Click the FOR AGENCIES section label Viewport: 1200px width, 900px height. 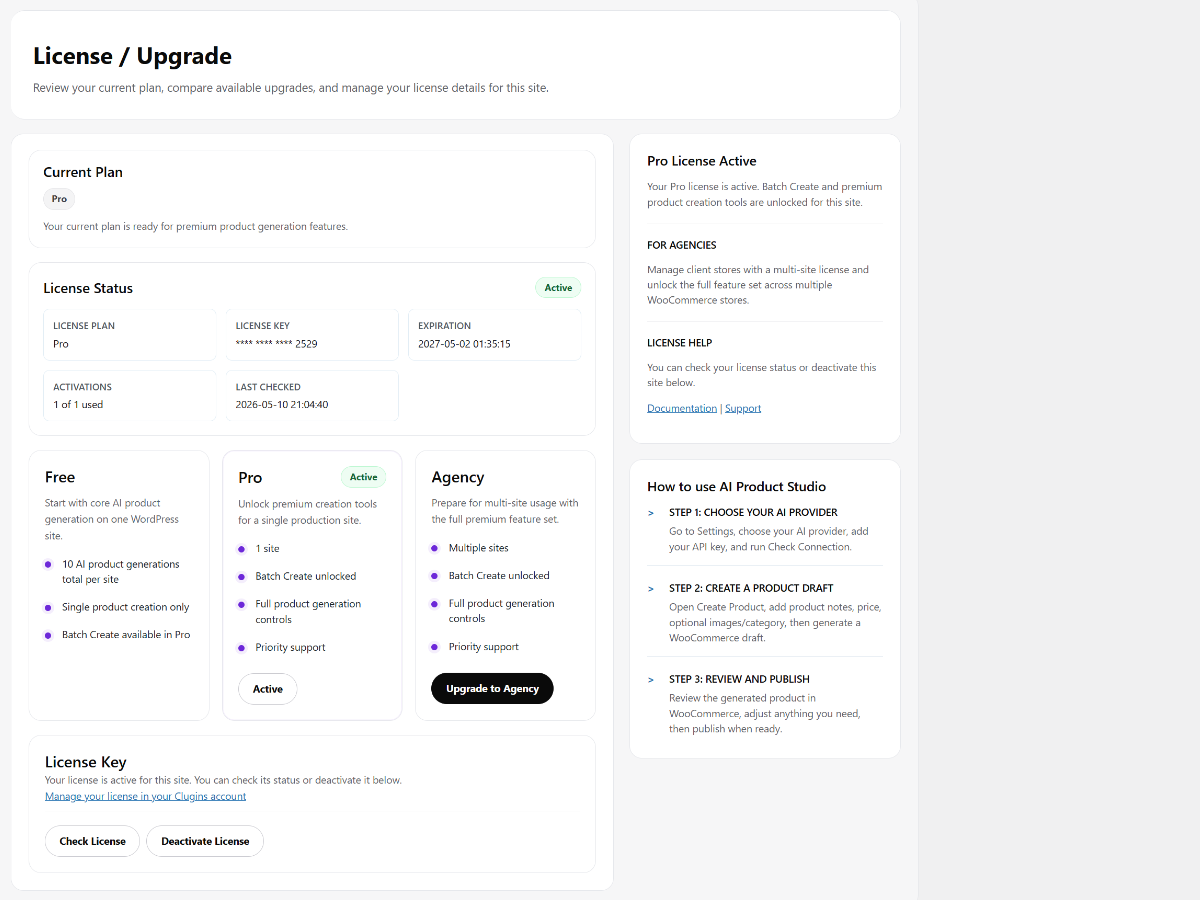tap(682, 245)
